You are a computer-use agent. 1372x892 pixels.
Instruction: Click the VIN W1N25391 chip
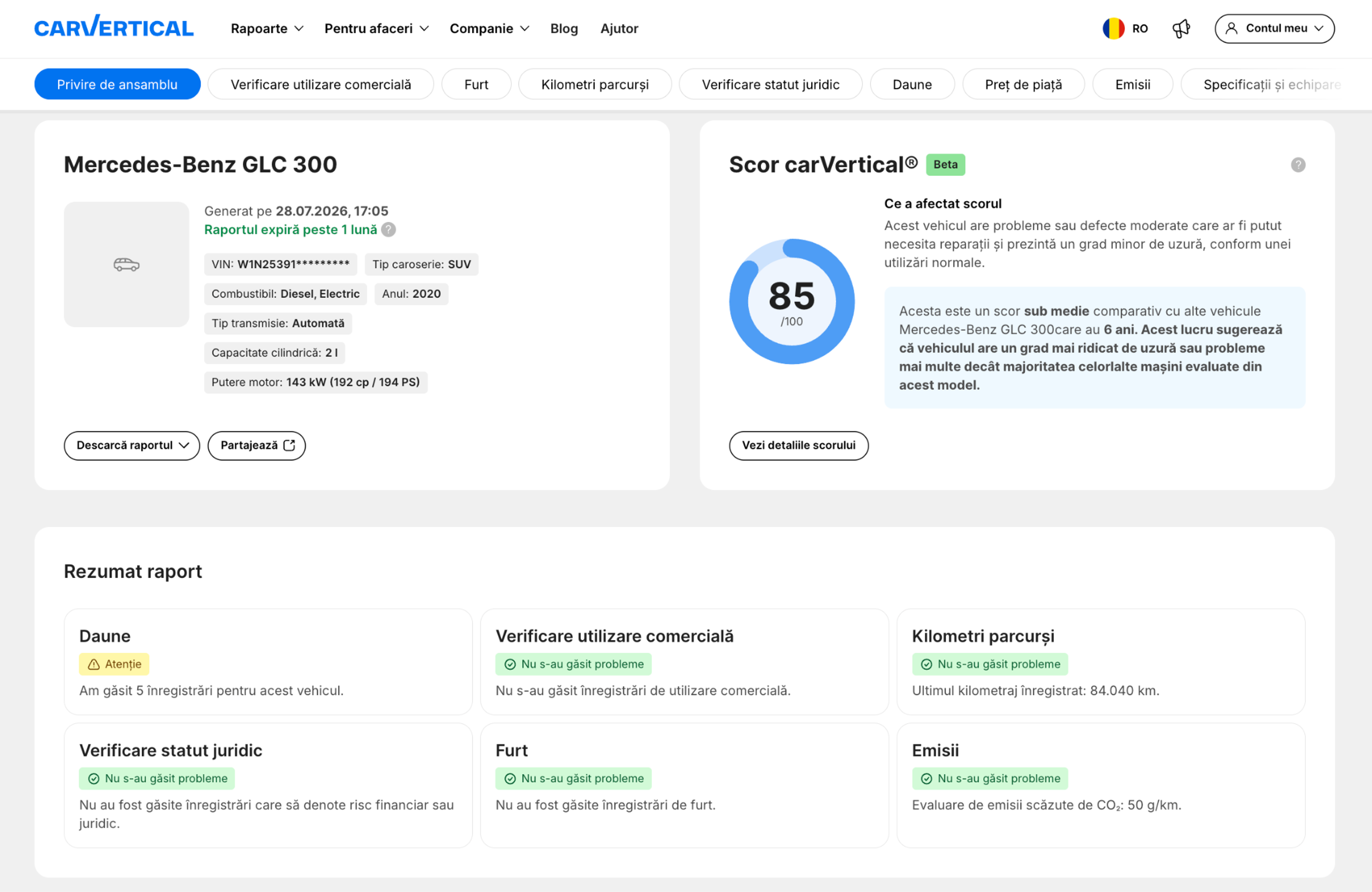pos(280,264)
